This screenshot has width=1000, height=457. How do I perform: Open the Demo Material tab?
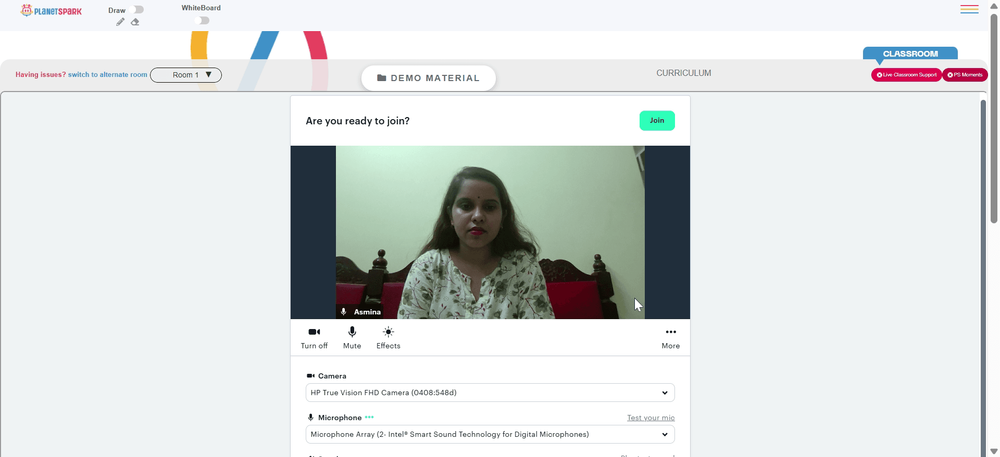[429, 78]
